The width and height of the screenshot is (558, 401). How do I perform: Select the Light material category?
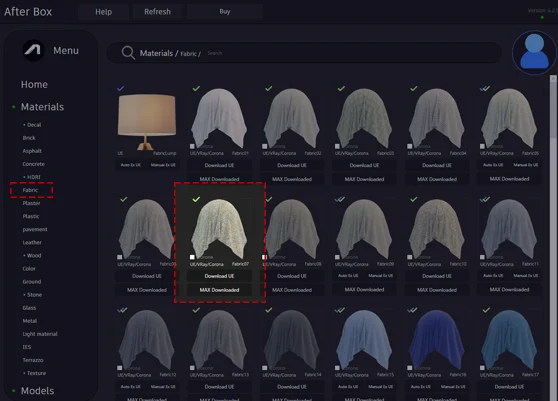tap(40, 334)
